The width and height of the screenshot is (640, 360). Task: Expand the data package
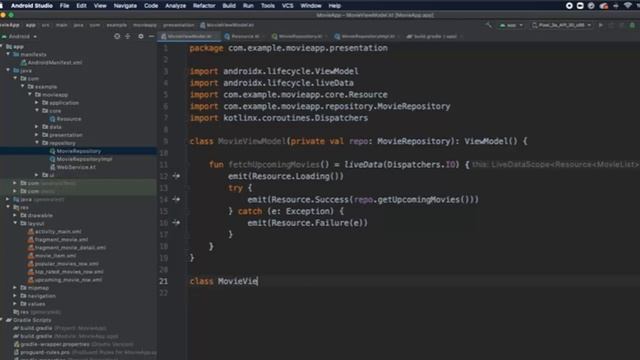click(x=37, y=127)
